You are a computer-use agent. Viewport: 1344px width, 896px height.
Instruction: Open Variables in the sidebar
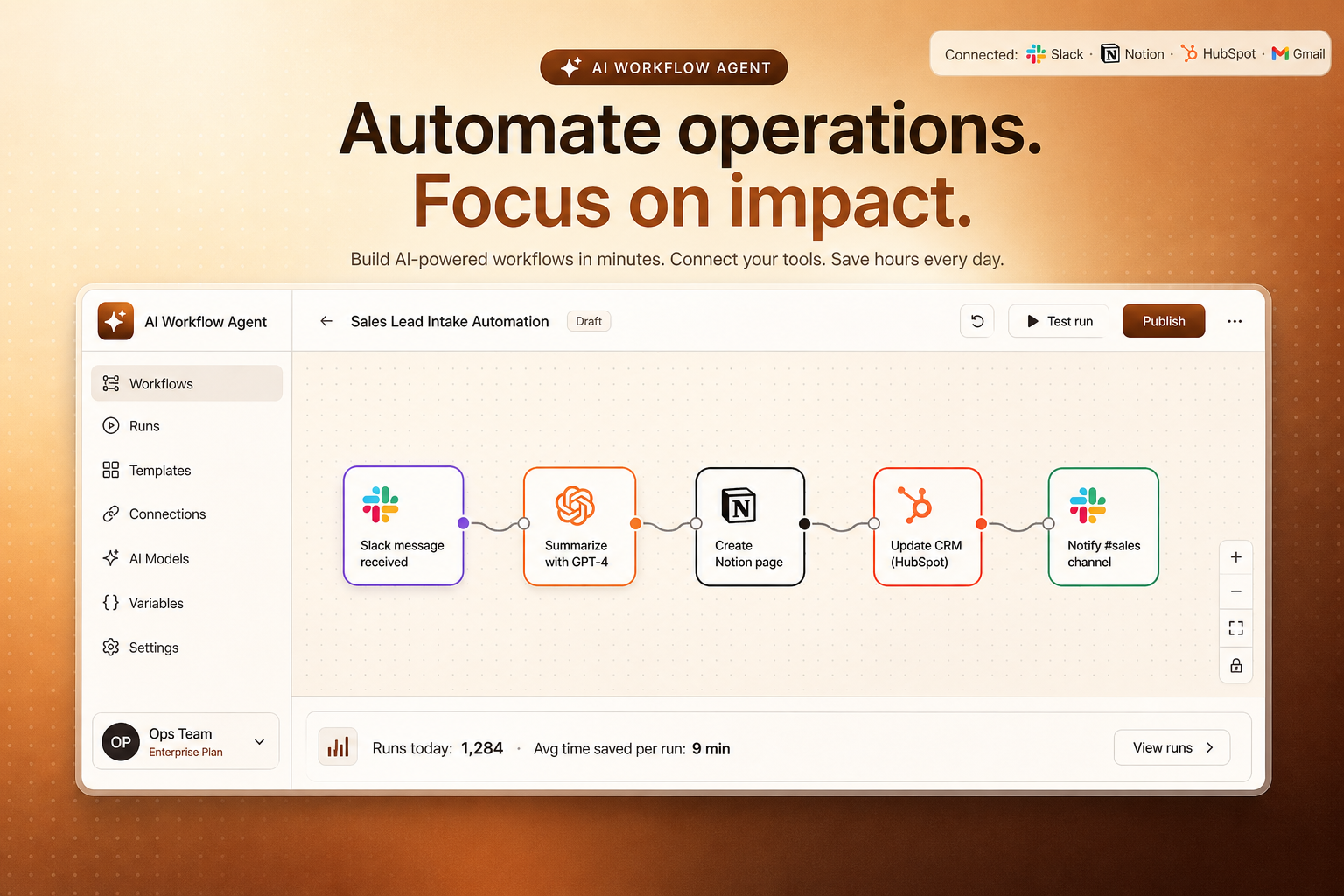(186, 603)
